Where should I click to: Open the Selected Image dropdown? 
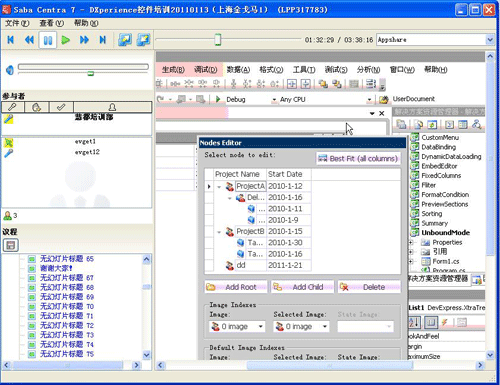324,326
